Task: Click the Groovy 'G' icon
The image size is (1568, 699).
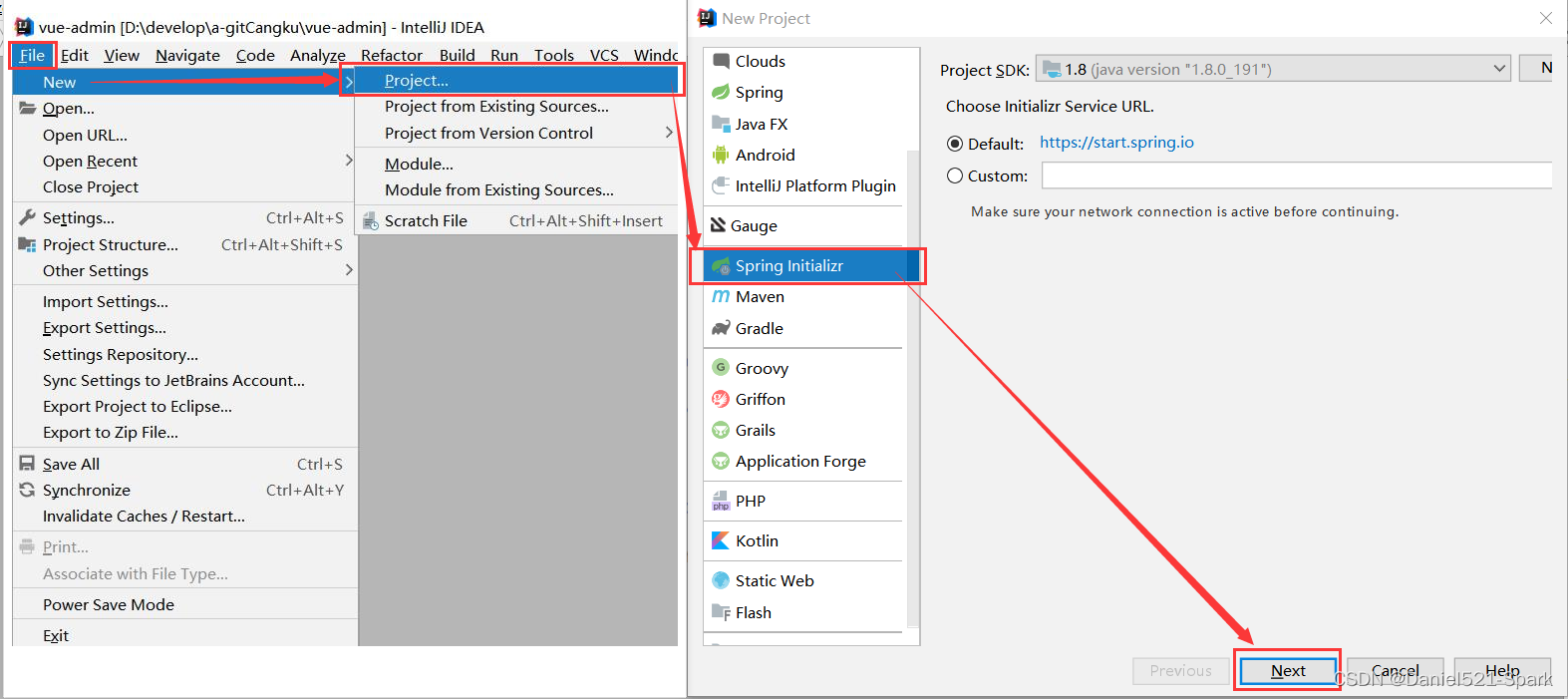Action: tap(720, 368)
